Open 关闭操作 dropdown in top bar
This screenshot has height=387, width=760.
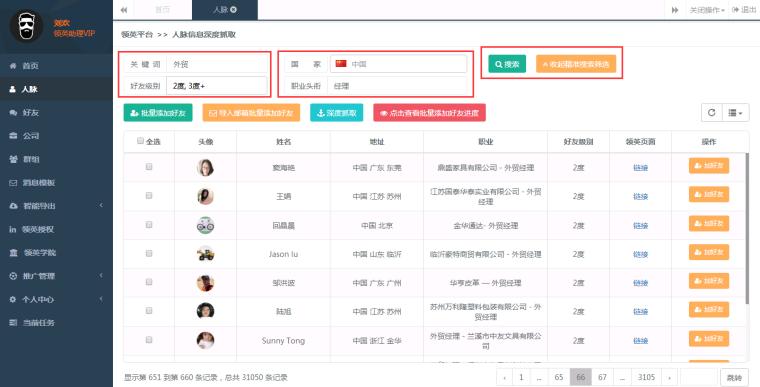point(707,10)
